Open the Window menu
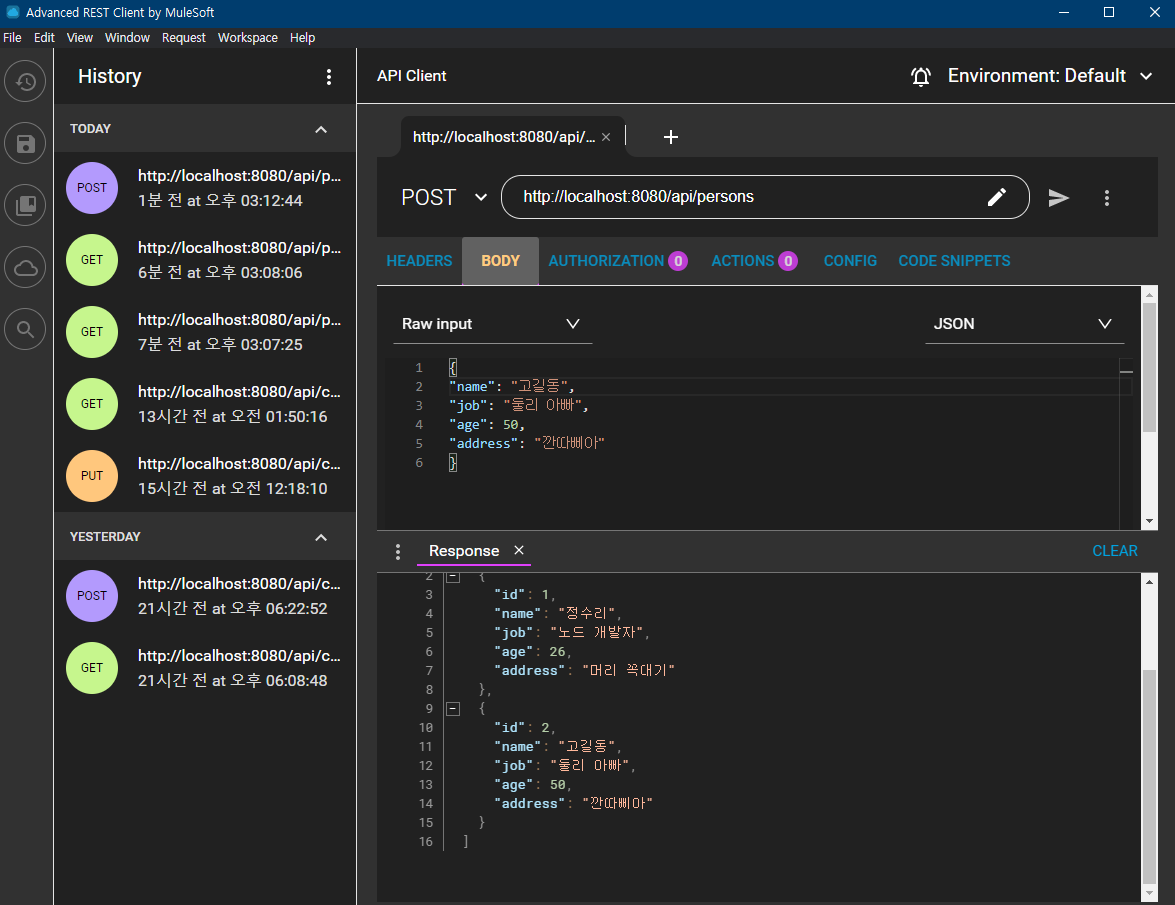The height and width of the screenshot is (905, 1175). tap(127, 37)
